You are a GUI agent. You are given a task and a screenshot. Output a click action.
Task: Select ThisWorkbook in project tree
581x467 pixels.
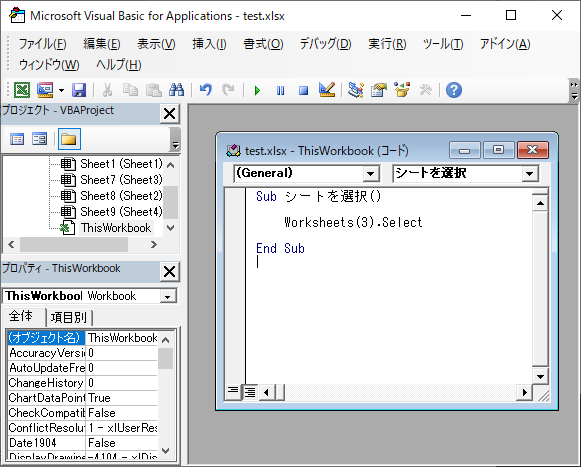116,228
